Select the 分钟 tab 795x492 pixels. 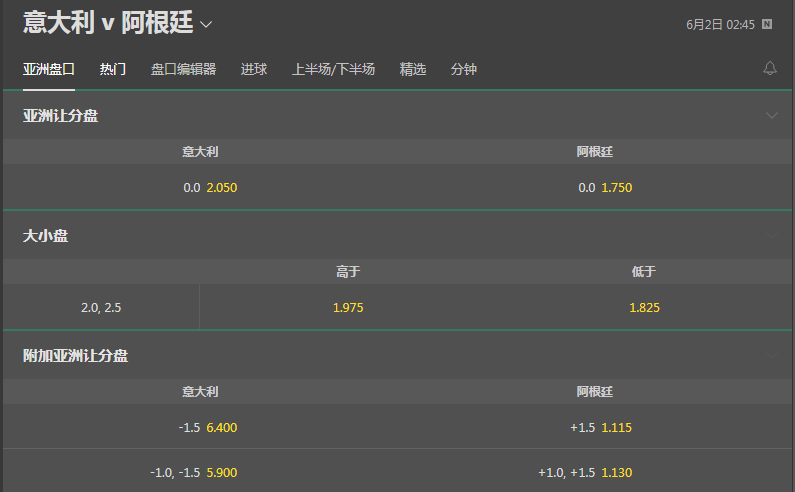[463, 69]
